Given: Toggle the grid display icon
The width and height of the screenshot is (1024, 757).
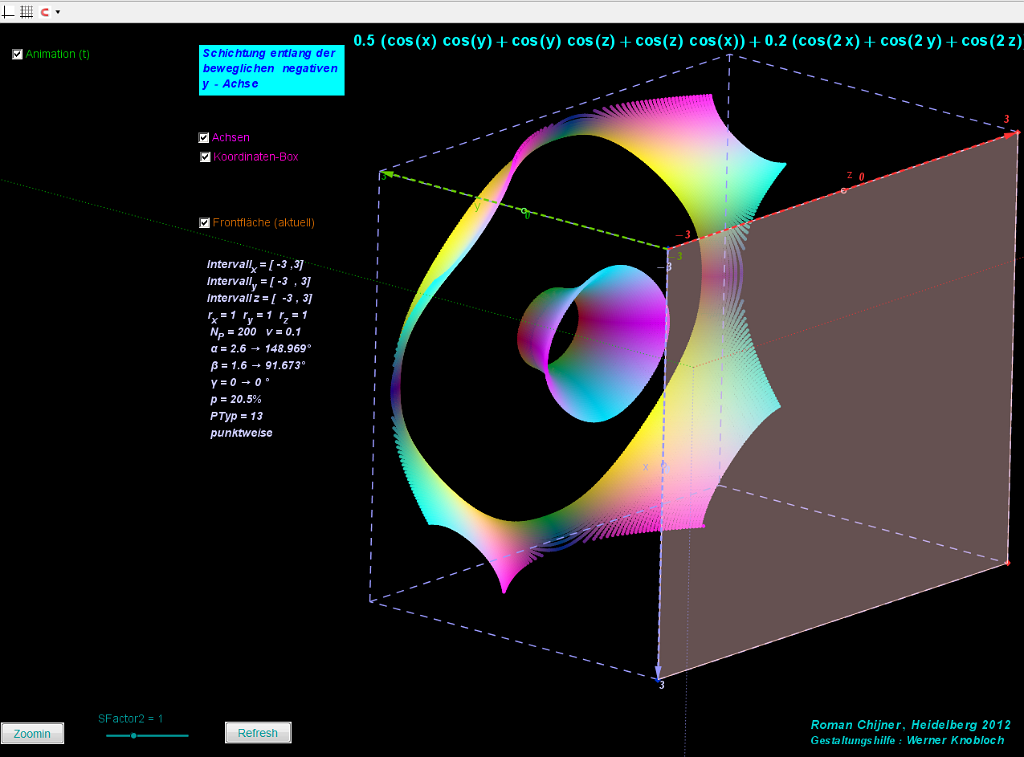Looking at the screenshot, I should click(x=27, y=11).
